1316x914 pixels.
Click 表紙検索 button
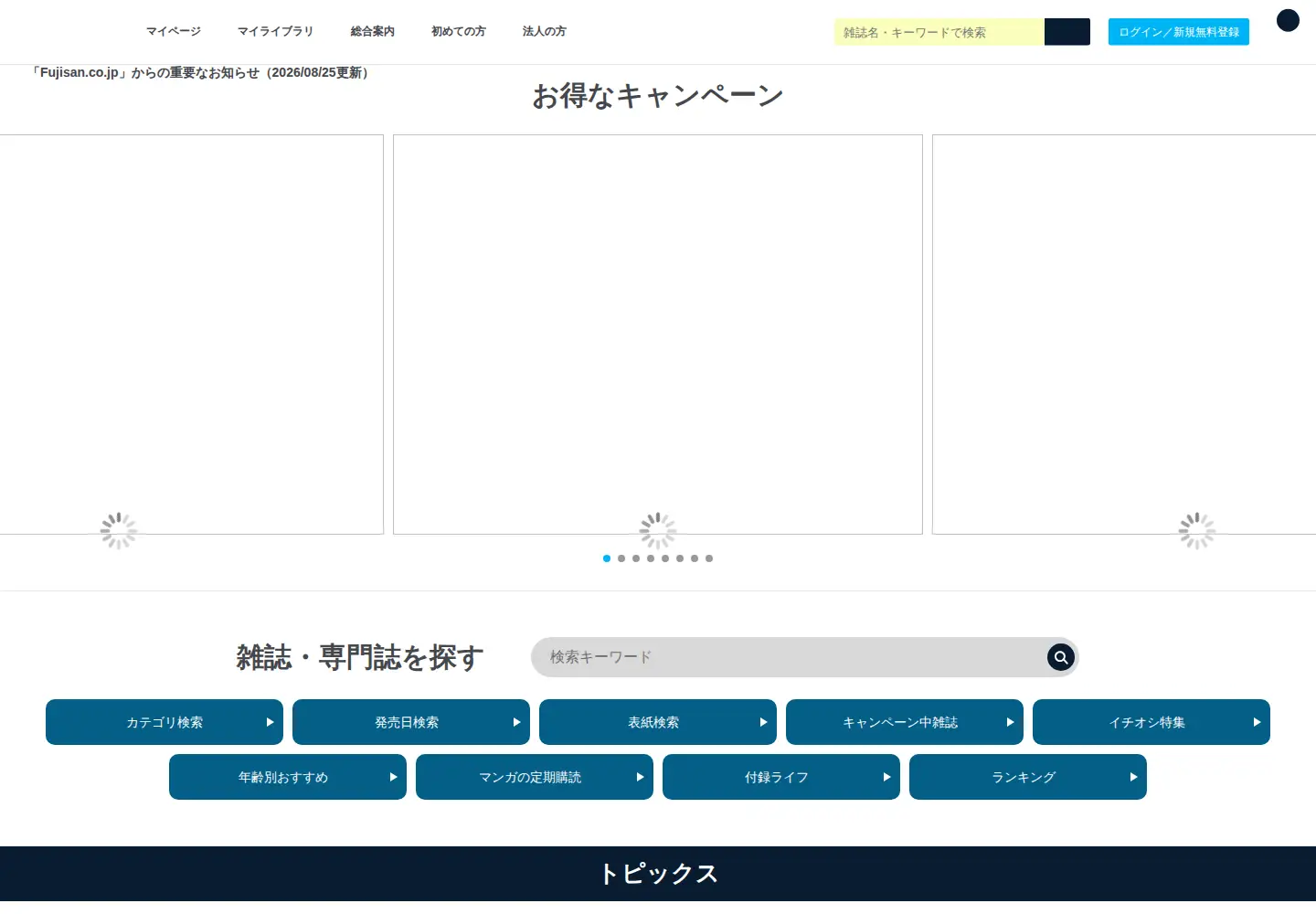[x=658, y=722]
